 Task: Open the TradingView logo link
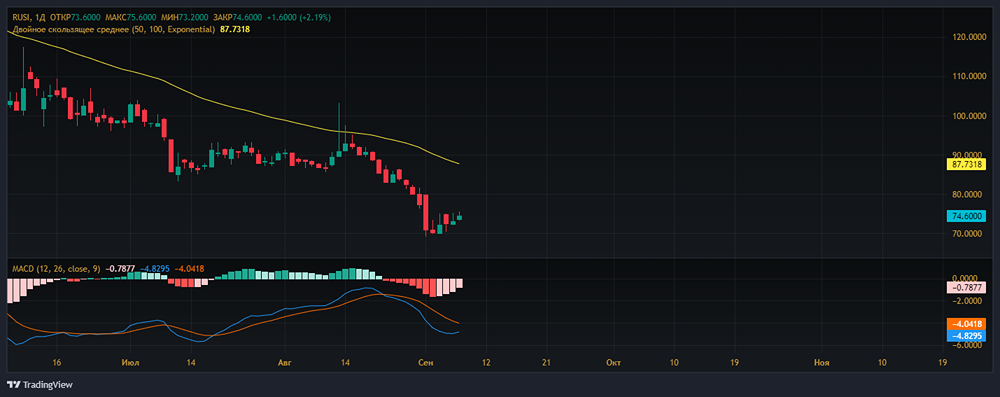(x=40, y=385)
